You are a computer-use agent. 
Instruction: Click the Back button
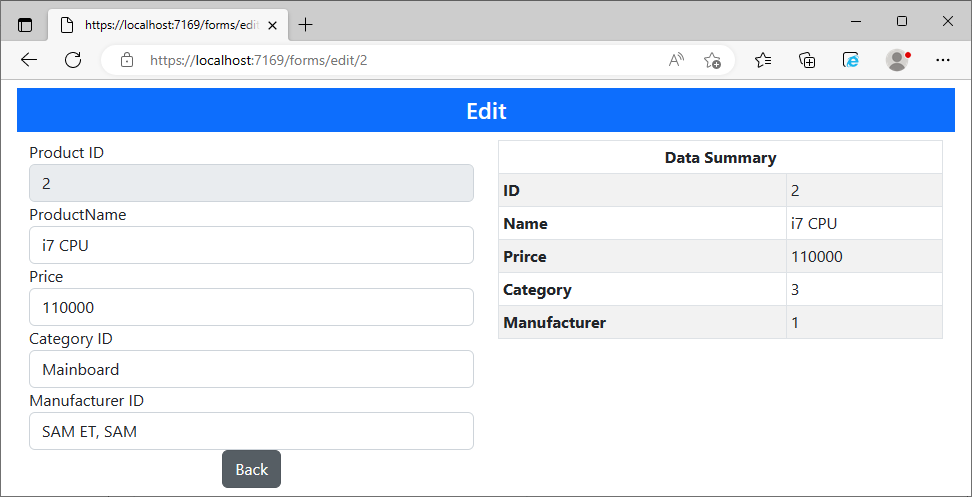252,469
